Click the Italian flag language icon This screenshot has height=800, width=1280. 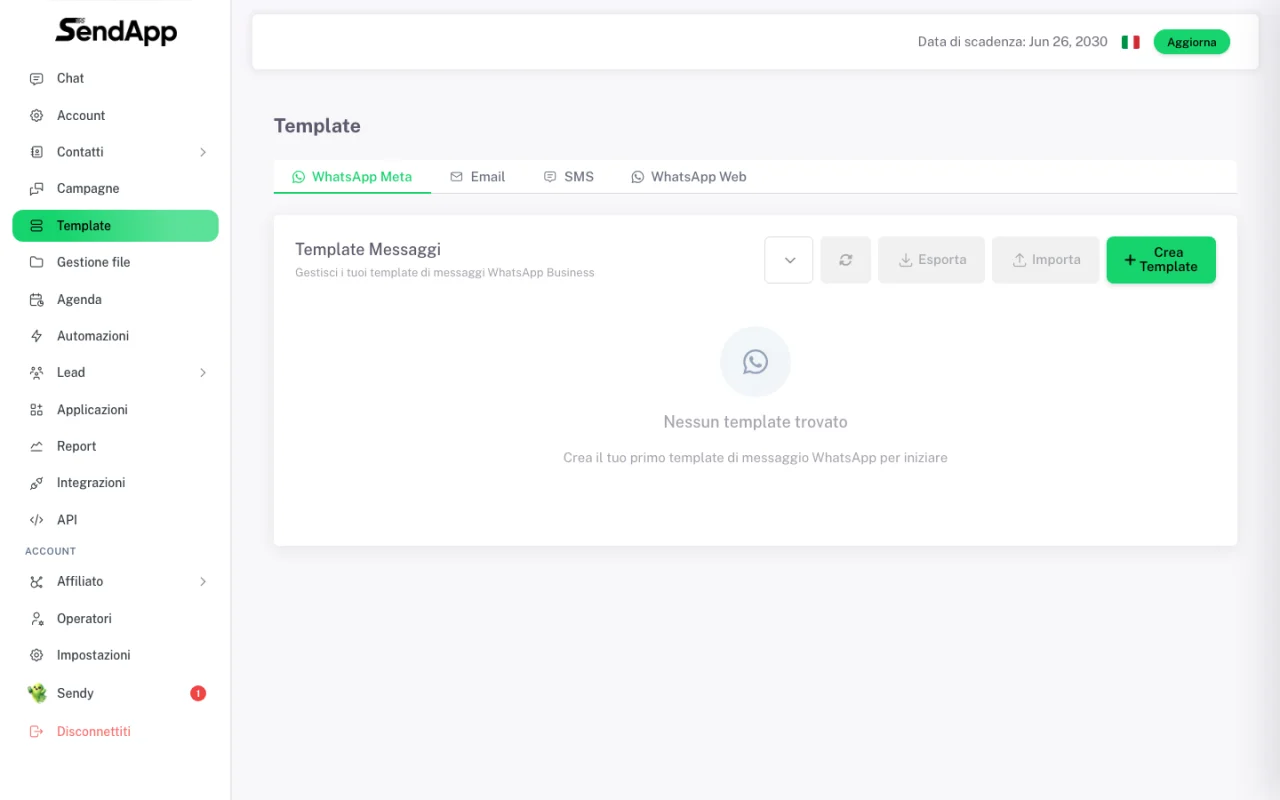coord(1130,42)
